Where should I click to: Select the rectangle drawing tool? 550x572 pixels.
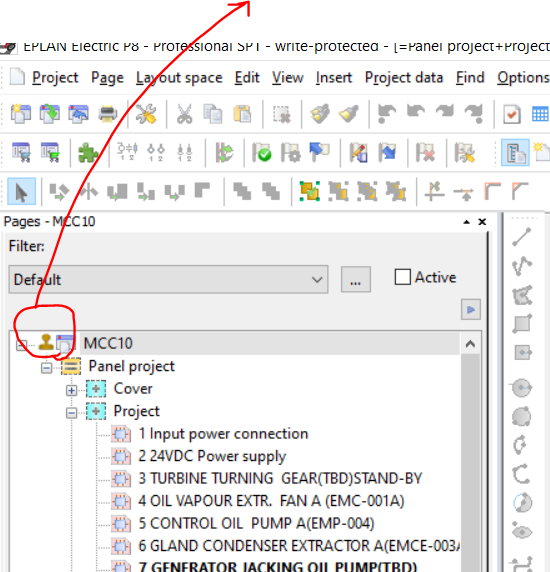522,324
